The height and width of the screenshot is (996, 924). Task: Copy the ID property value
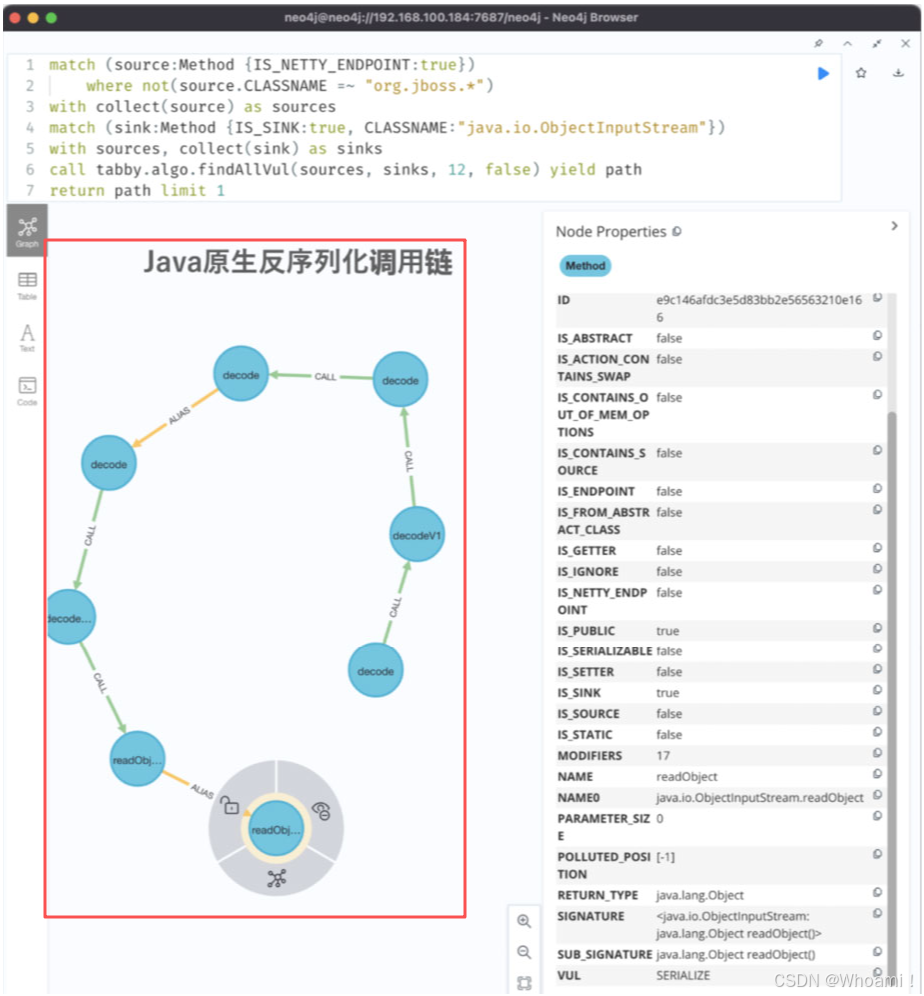pos(878,297)
